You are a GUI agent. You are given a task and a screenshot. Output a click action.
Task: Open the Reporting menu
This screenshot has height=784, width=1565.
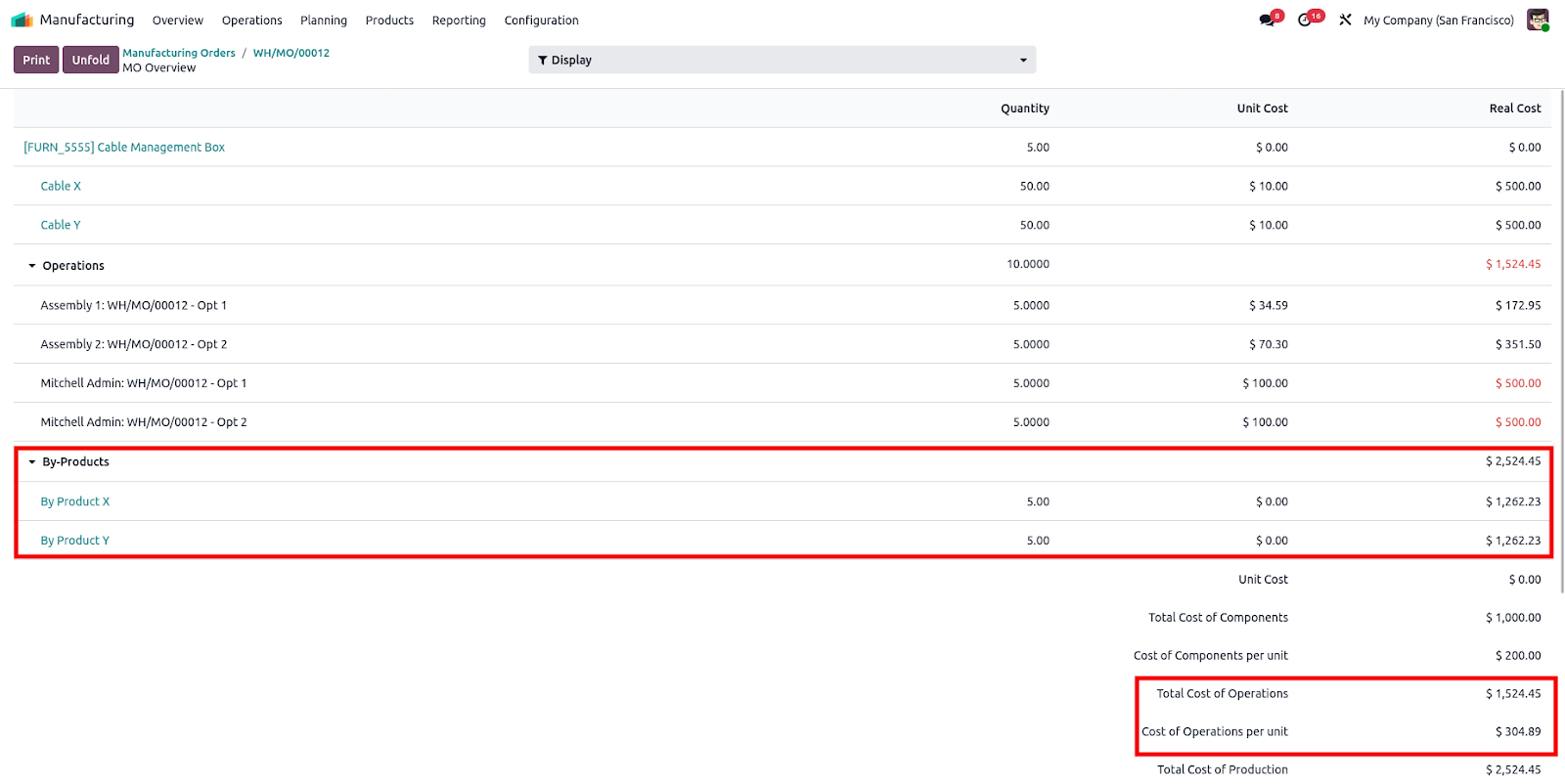click(459, 21)
